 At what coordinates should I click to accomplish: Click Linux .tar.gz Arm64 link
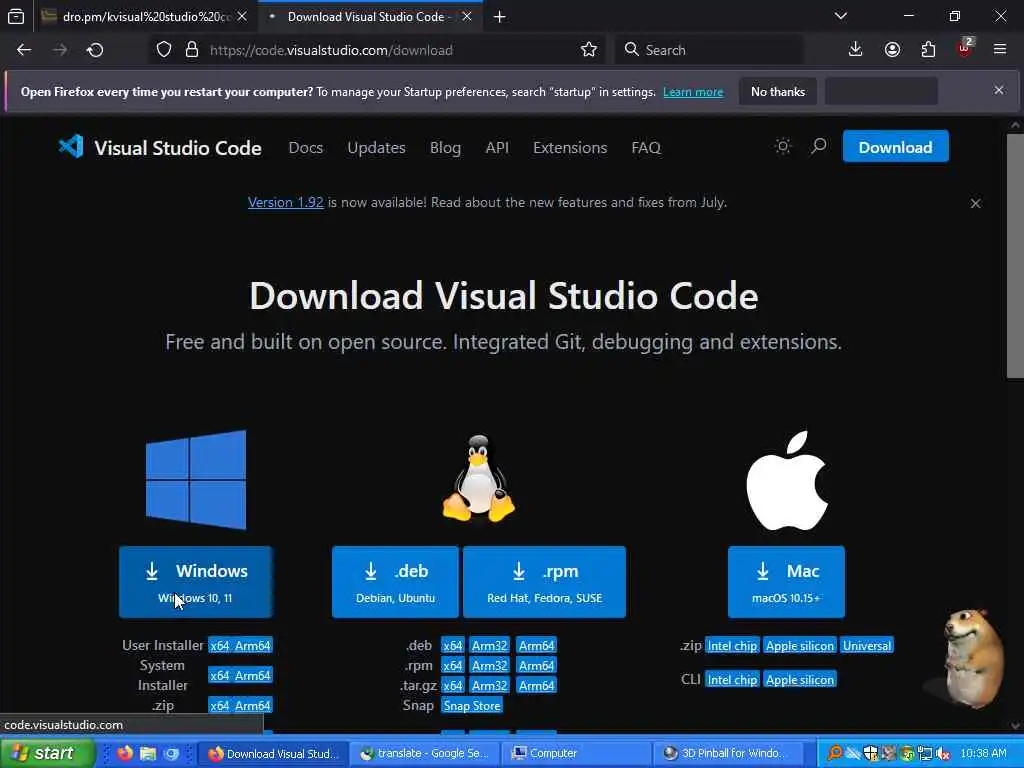[x=536, y=686]
